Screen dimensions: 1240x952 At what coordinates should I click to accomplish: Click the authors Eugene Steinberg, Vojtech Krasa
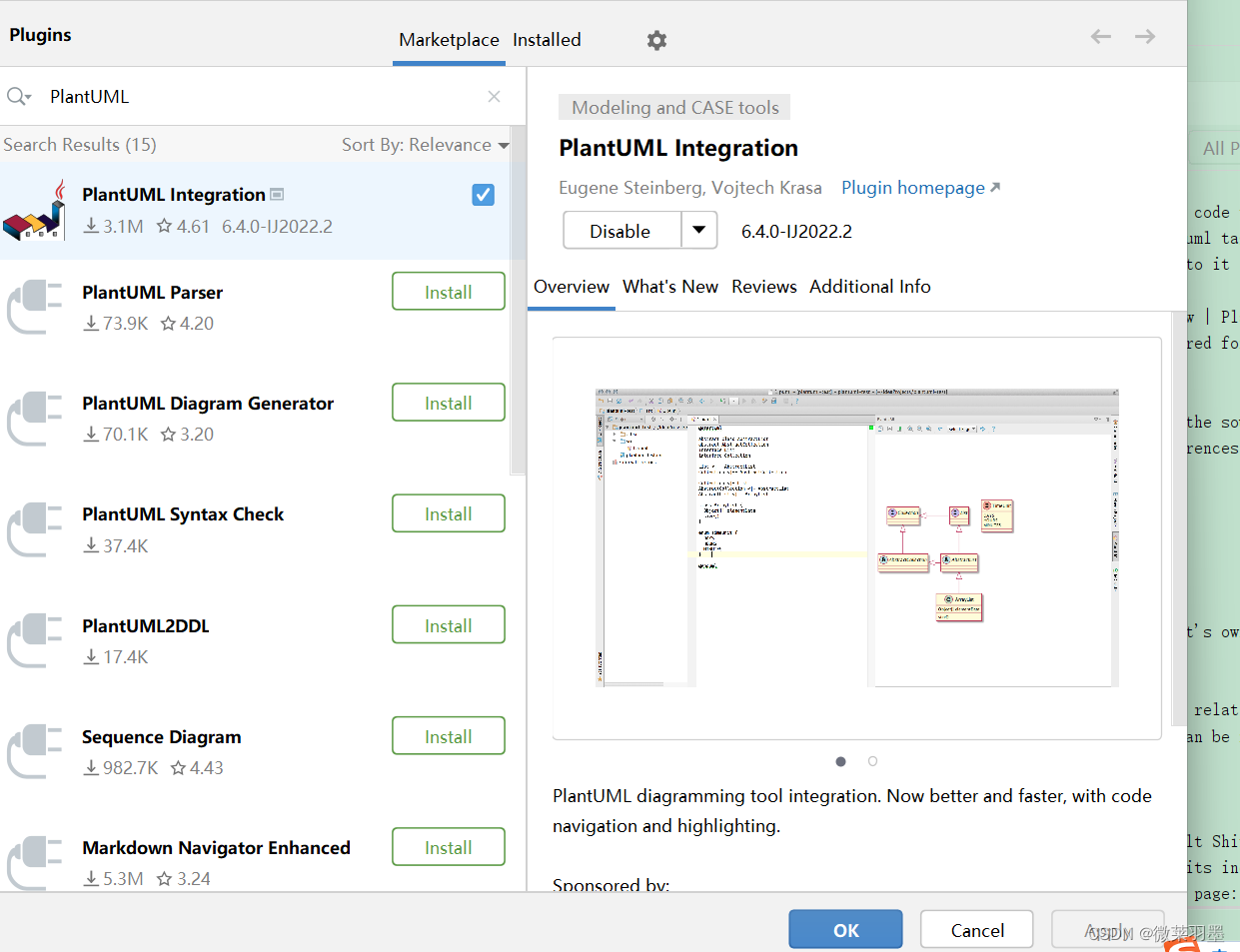tap(690, 188)
